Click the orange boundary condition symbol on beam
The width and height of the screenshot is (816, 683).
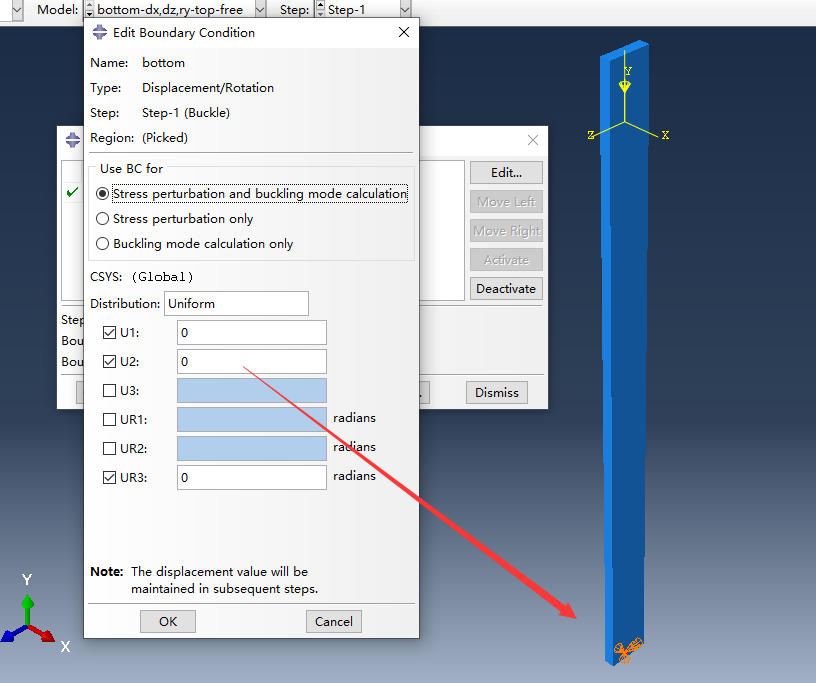(628, 649)
